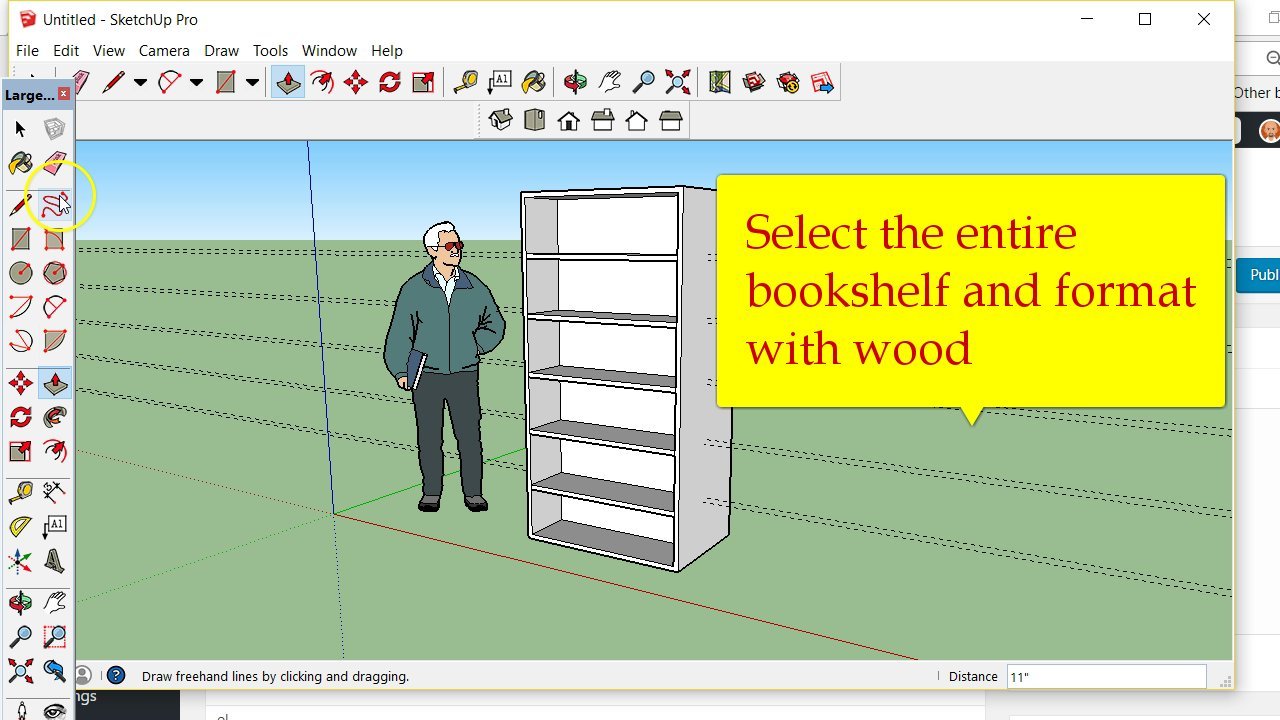Expand the pencil Line tool dropdown arrow

coord(140,83)
